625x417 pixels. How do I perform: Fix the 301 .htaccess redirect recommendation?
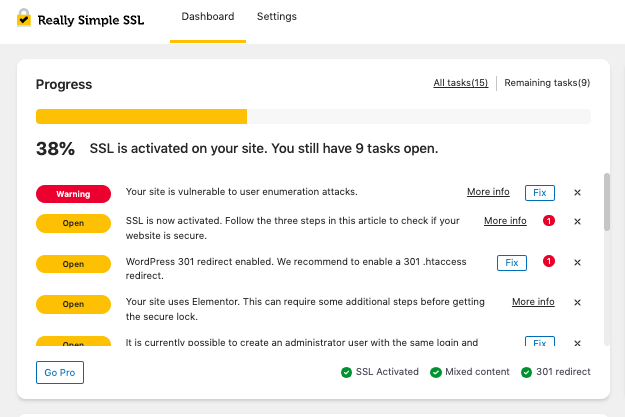coord(512,263)
